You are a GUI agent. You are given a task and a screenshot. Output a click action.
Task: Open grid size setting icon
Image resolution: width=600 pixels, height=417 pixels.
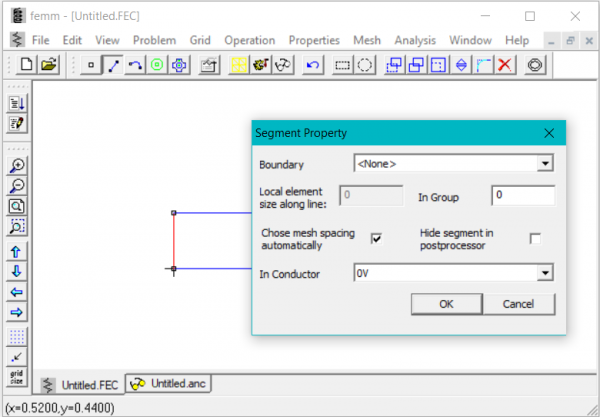click(x=17, y=377)
